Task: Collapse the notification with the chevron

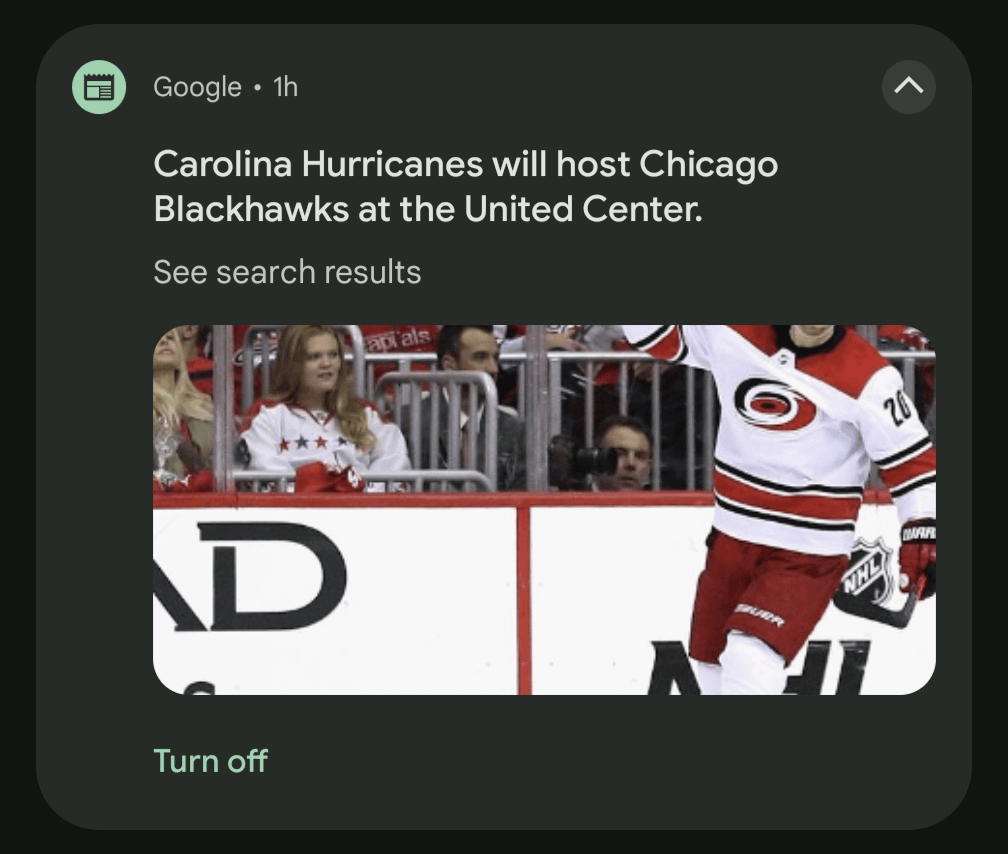Action: [x=908, y=87]
